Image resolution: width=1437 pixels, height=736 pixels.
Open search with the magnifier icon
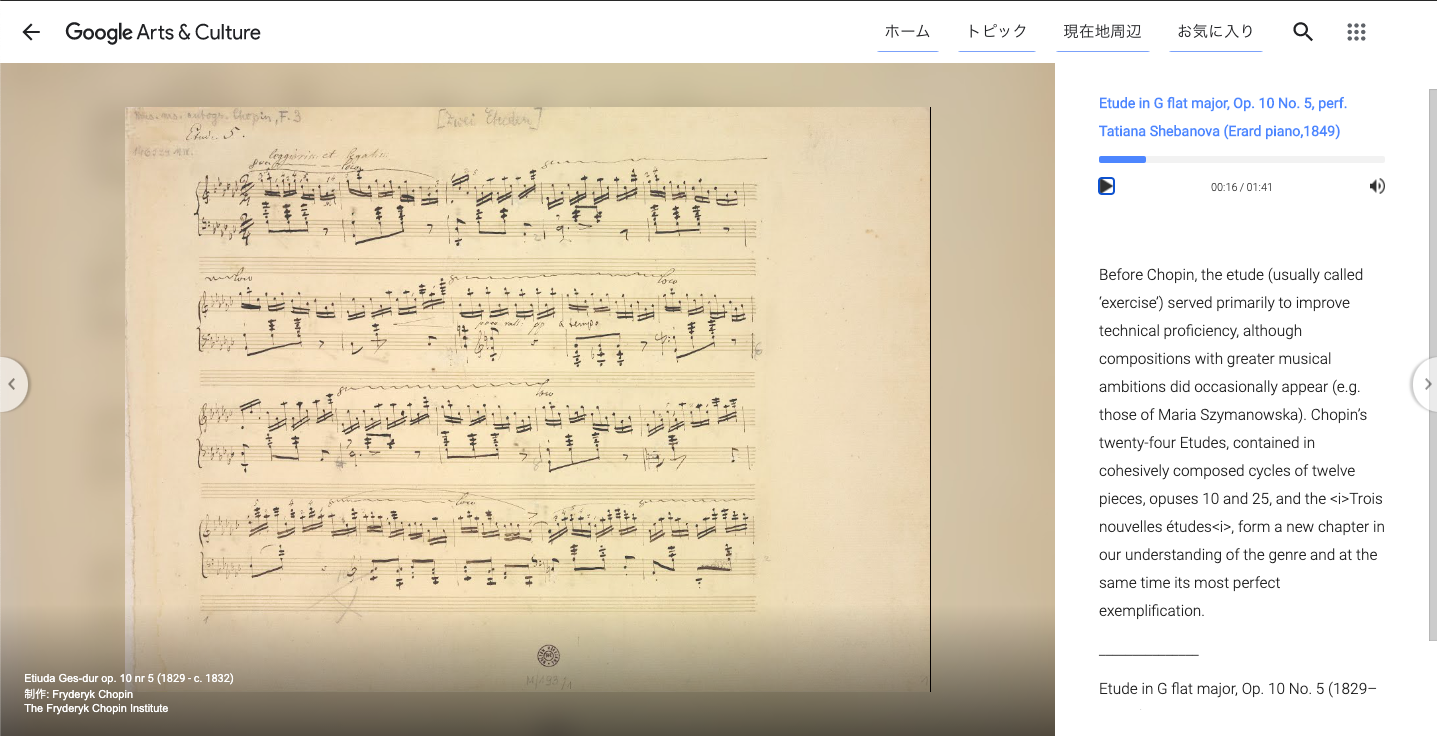(1303, 32)
